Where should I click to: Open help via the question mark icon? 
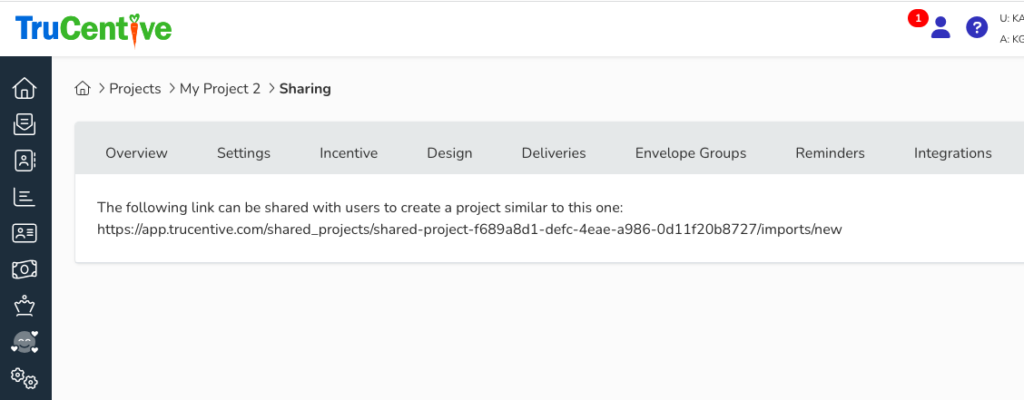point(976,28)
